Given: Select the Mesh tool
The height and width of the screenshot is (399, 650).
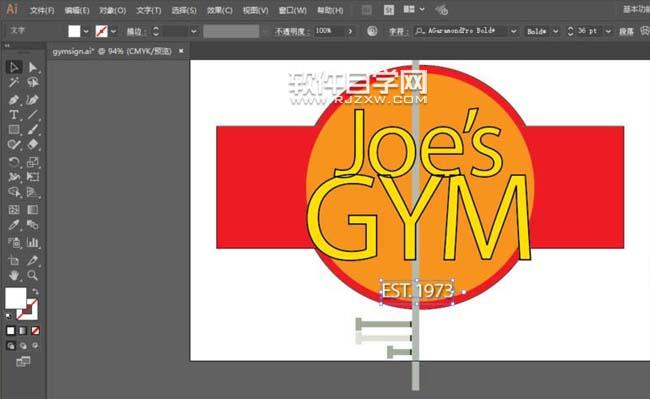Looking at the screenshot, I should 14,210.
